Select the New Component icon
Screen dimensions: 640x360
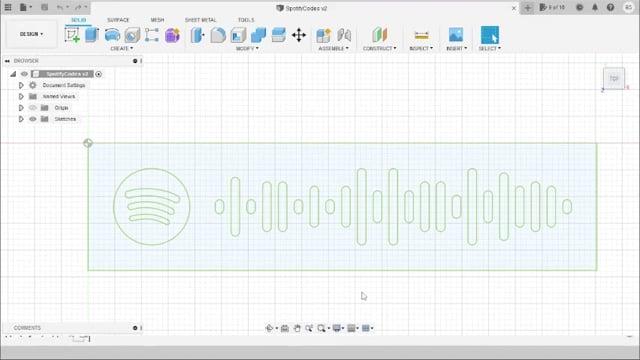tap(324, 35)
